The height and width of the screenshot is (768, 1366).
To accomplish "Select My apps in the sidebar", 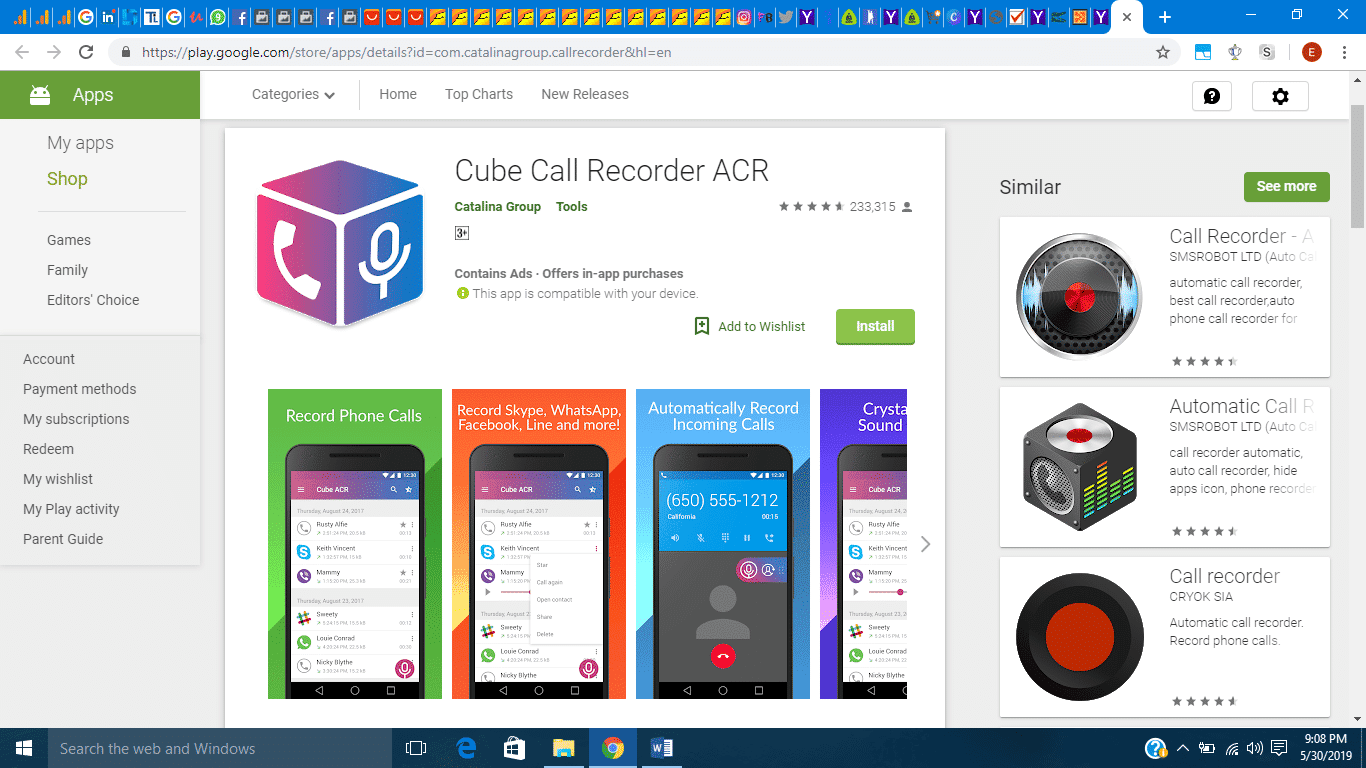I will pyautogui.click(x=80, y=143).
